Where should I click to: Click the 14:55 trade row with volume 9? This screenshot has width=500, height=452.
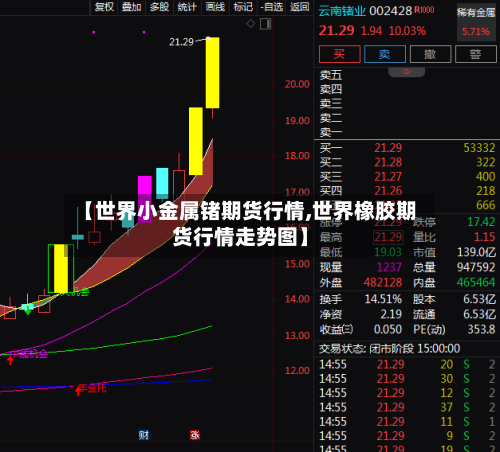(x=407, y=436)
